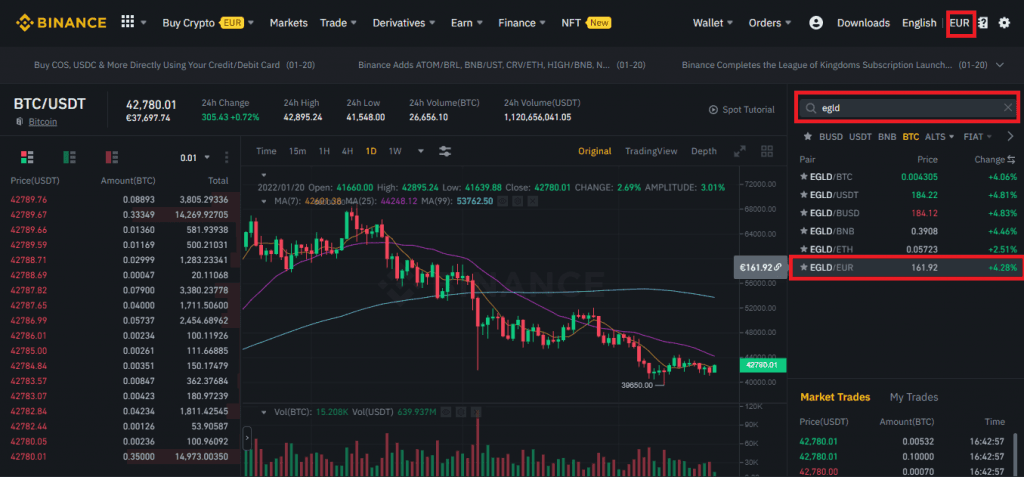Click the Bitcoin info link
Image resolution: width=1024 pixels, height=477 pixels.
pos(42,121)
